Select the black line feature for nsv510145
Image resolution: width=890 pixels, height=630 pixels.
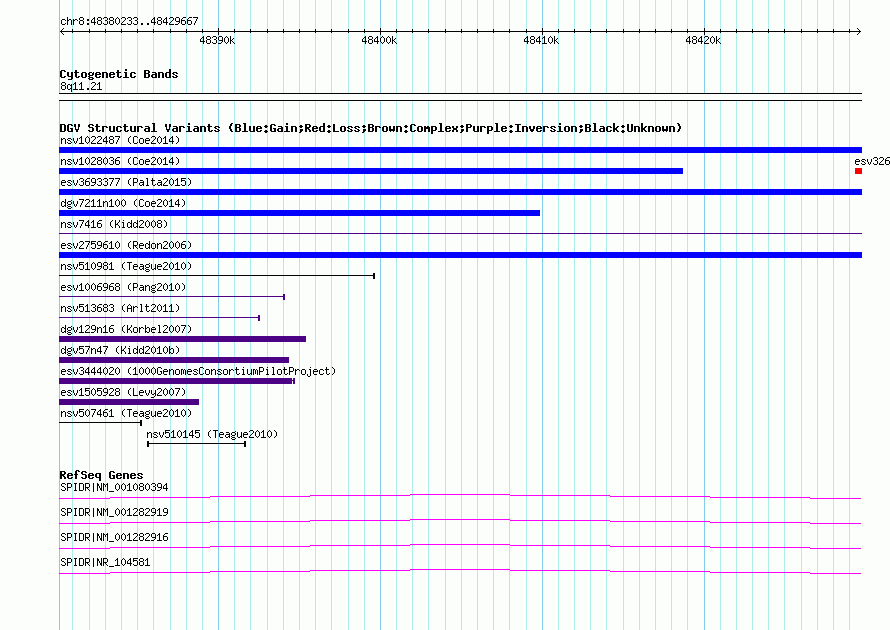196,444
